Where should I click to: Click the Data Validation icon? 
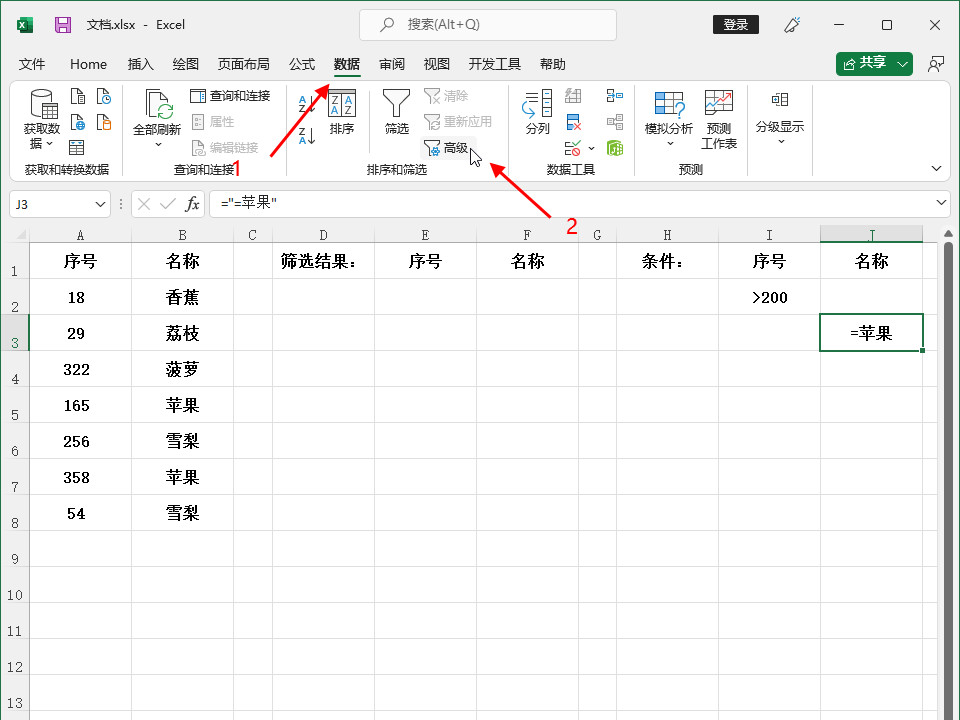coord(573,148)
